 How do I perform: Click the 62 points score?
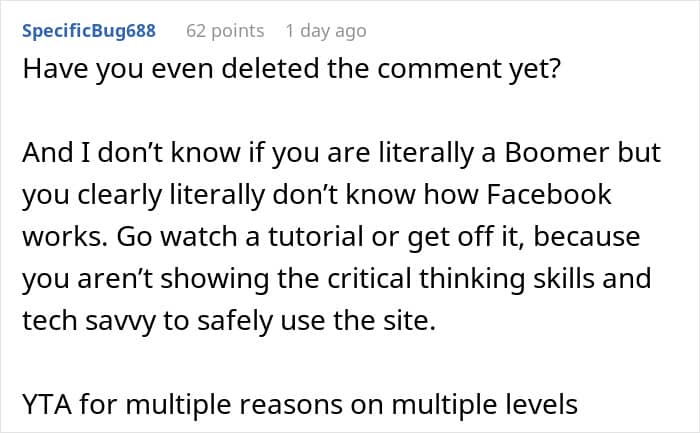(223, 30)
